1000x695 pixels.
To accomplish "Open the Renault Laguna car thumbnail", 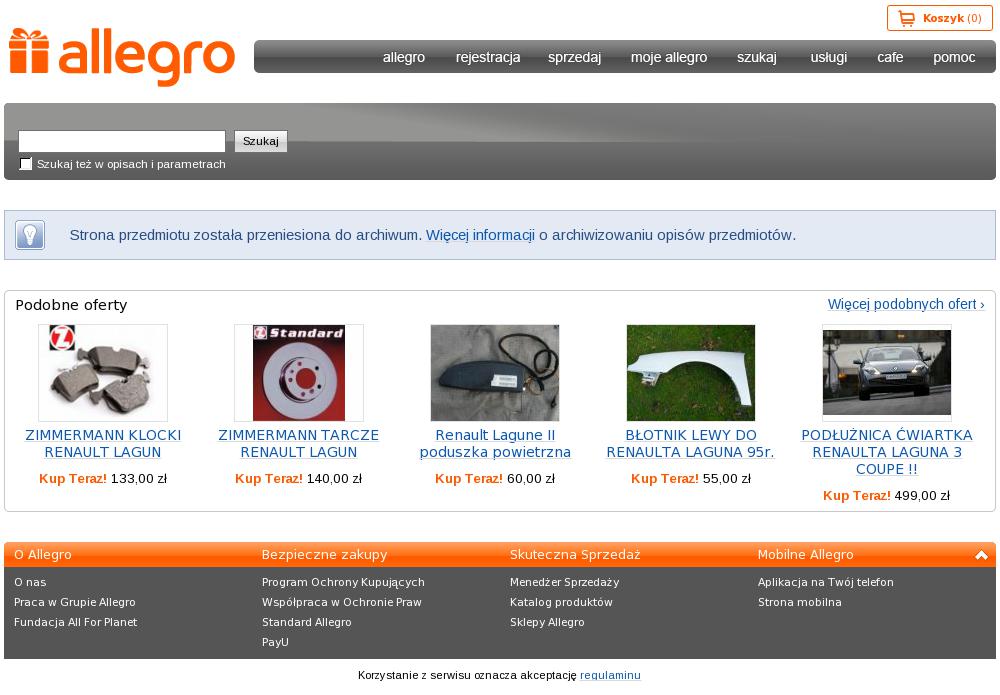I will (886, 372).
